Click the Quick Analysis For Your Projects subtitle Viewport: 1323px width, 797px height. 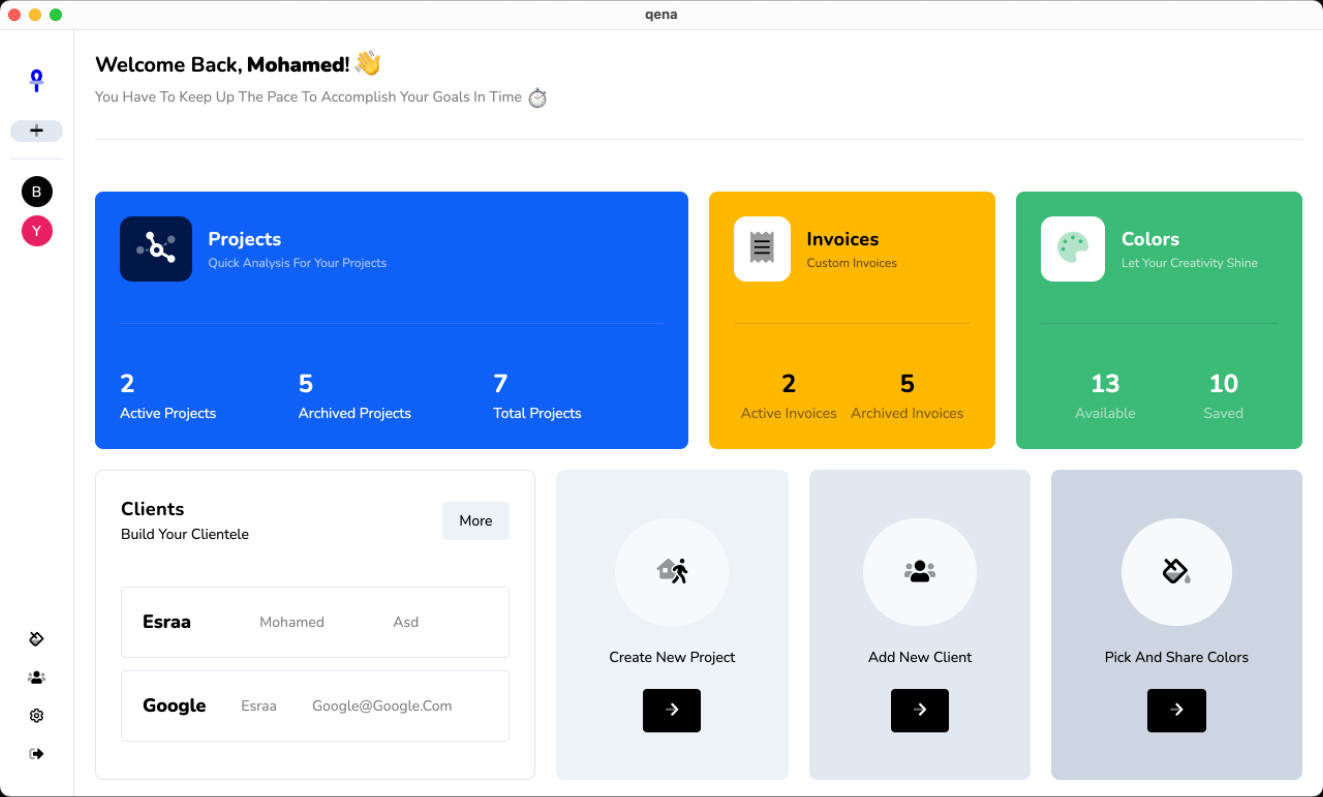297,263
